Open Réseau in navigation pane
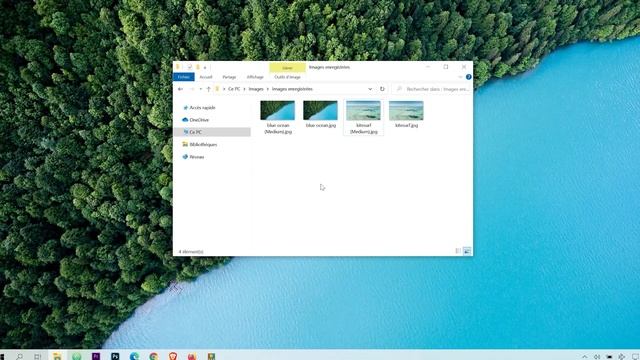Screen dimensions: 640x360 193,157
